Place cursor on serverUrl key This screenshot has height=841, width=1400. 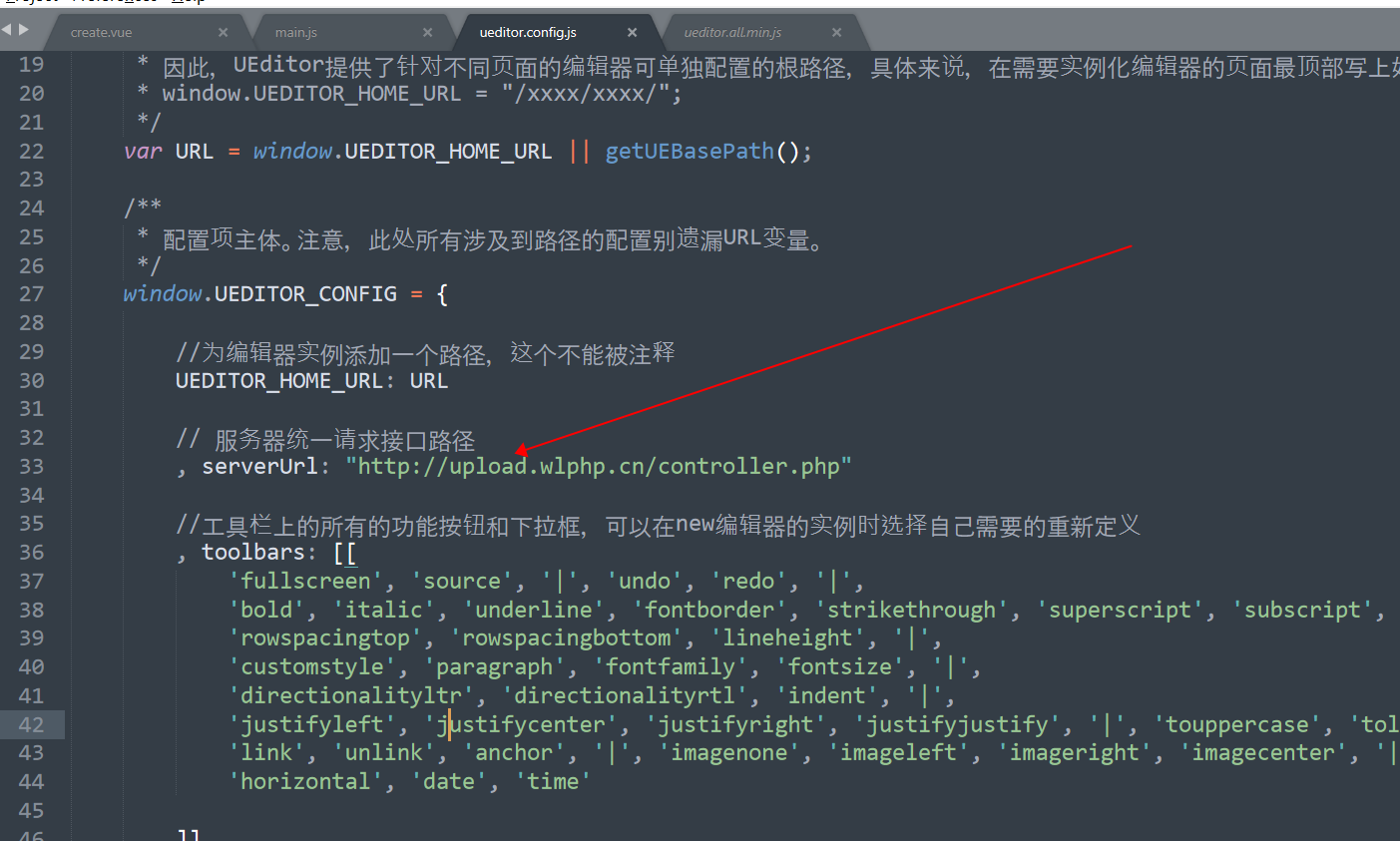point(259,466)
